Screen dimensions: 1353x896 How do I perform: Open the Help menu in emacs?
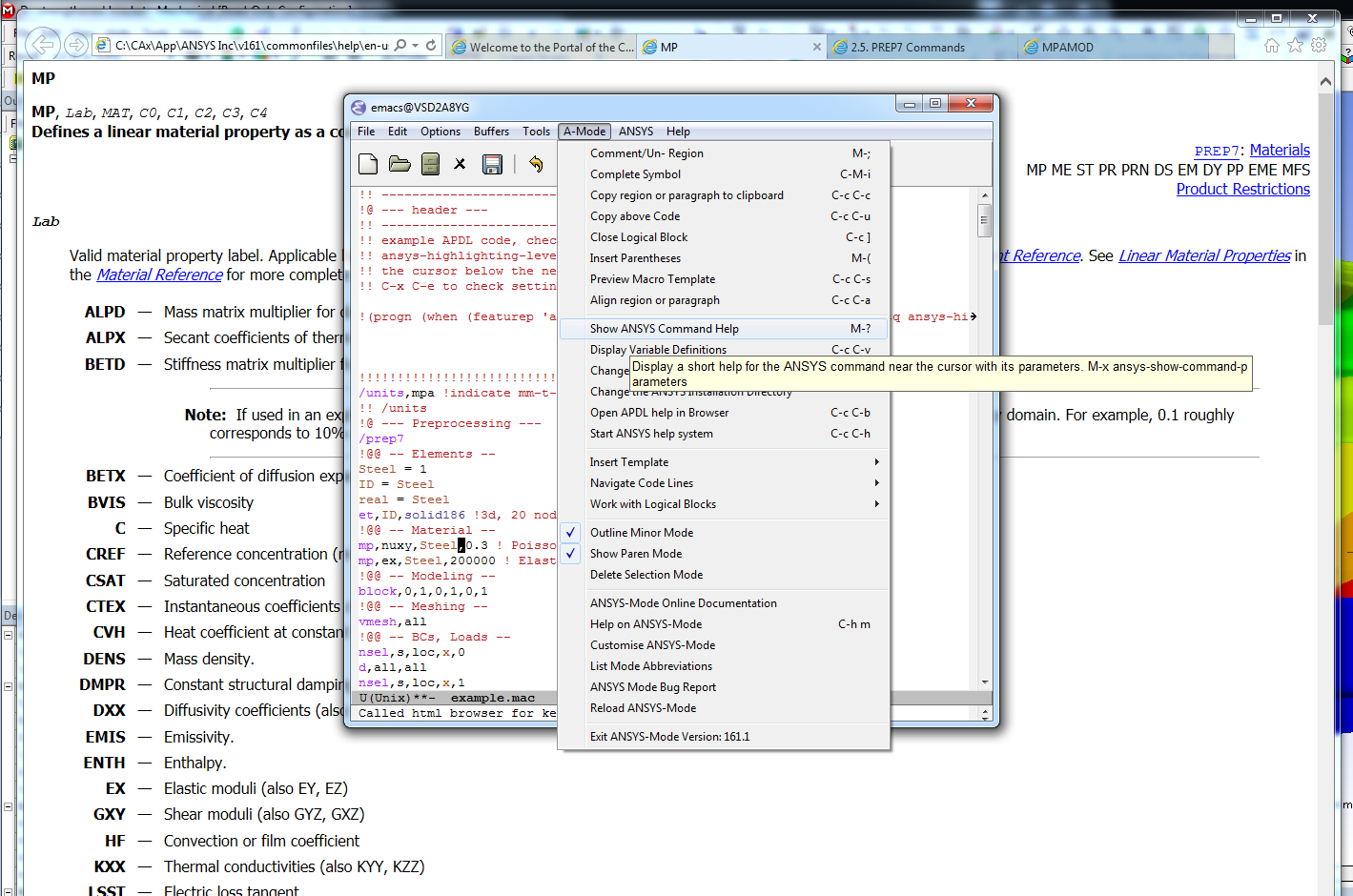tap(678, 132)
